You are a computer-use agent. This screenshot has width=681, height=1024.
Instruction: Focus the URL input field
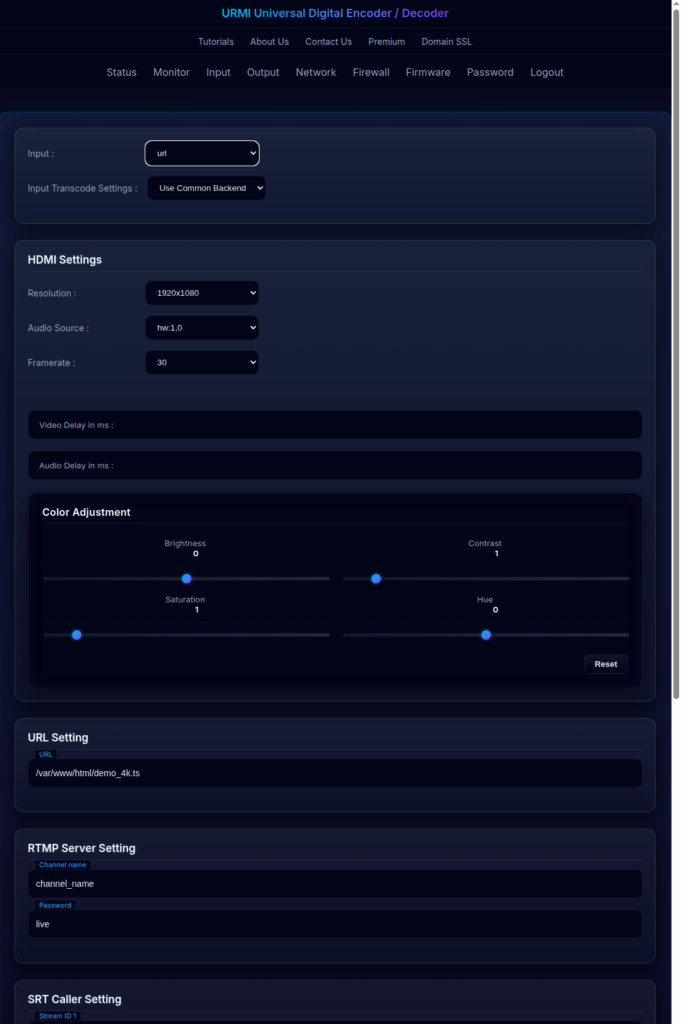(x=335, y=773)
